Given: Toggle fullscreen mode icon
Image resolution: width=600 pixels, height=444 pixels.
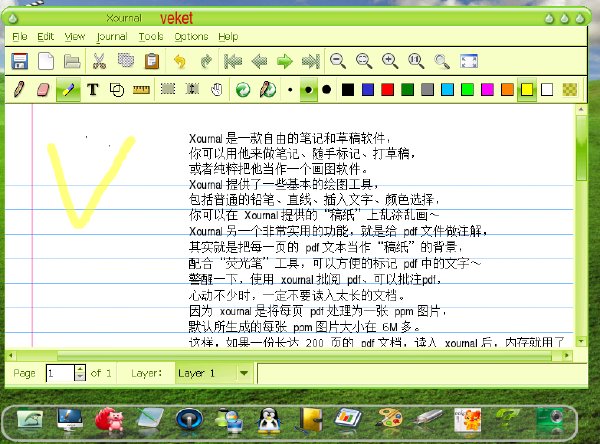Looking at the screenshot, I should (x=469, y=61).
